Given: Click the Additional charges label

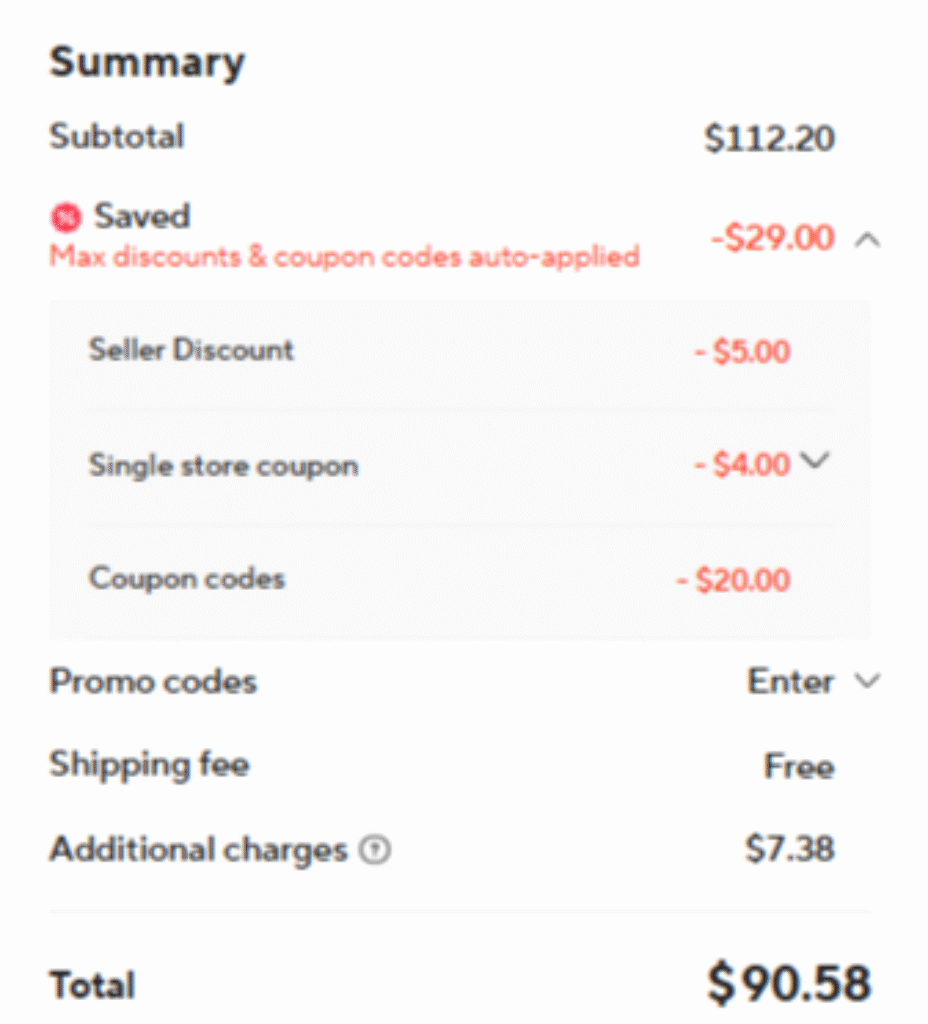Looking at the screenshot, I should pyautogui.click(x=198, y=850).
